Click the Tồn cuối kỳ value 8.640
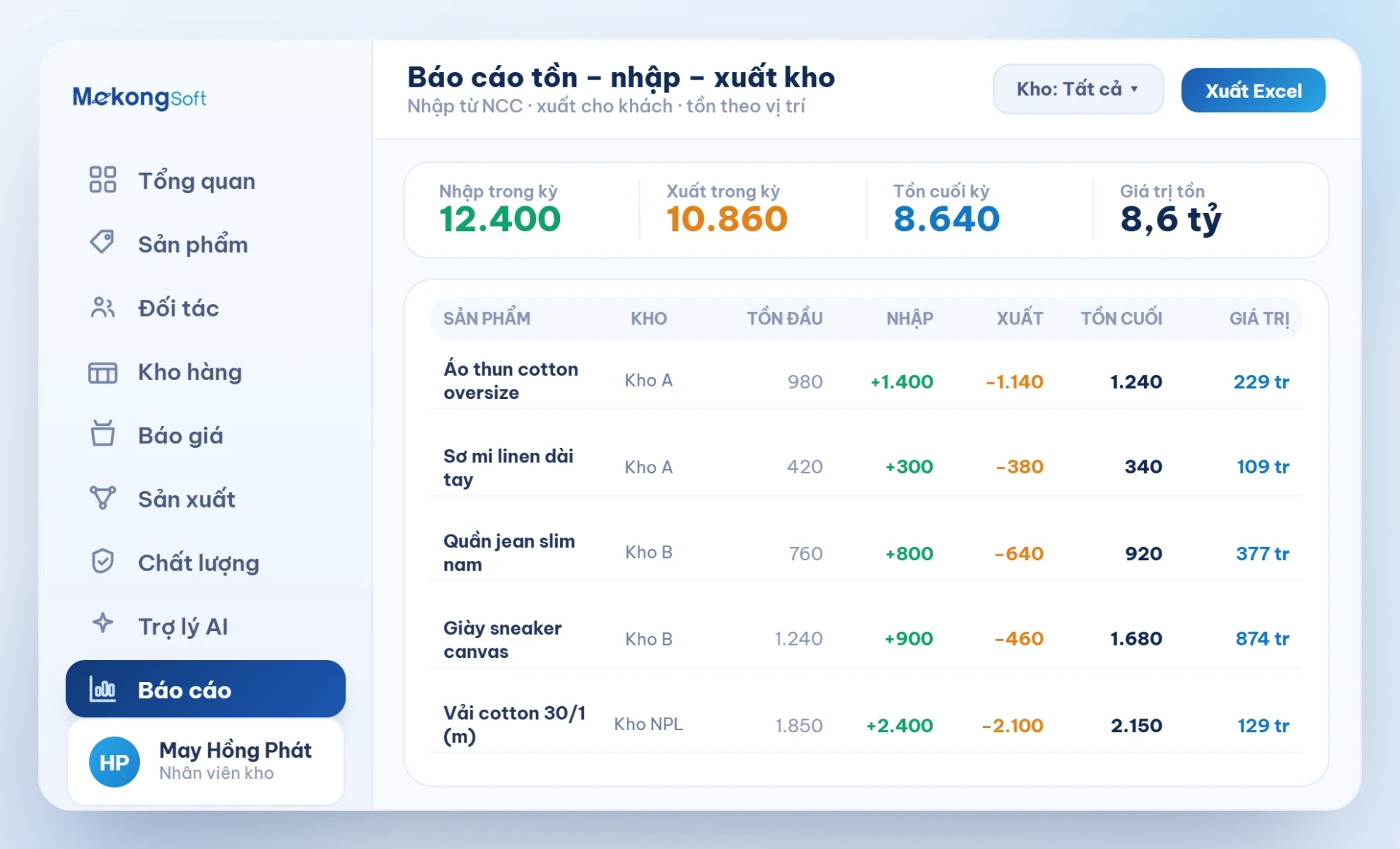The image size is (1400, 849). click(x=946, y=219)
